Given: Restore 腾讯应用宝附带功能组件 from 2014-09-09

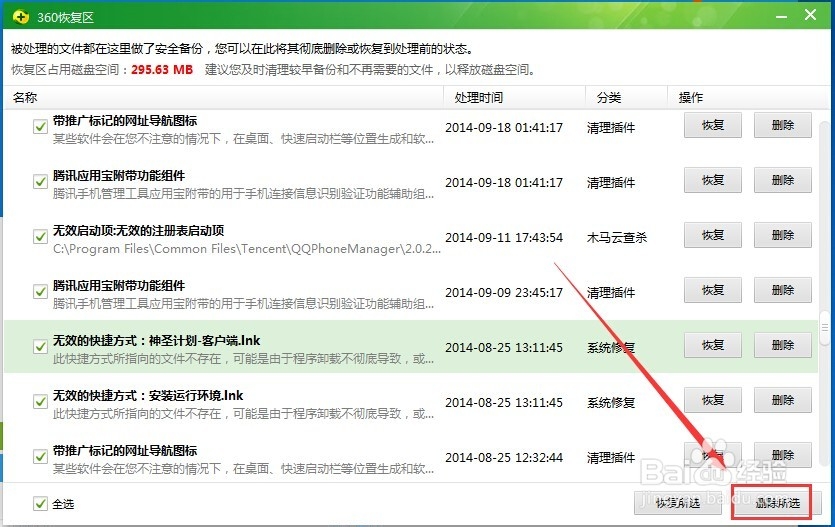Looking at the screenshot, I should click(x=713, y=290).
